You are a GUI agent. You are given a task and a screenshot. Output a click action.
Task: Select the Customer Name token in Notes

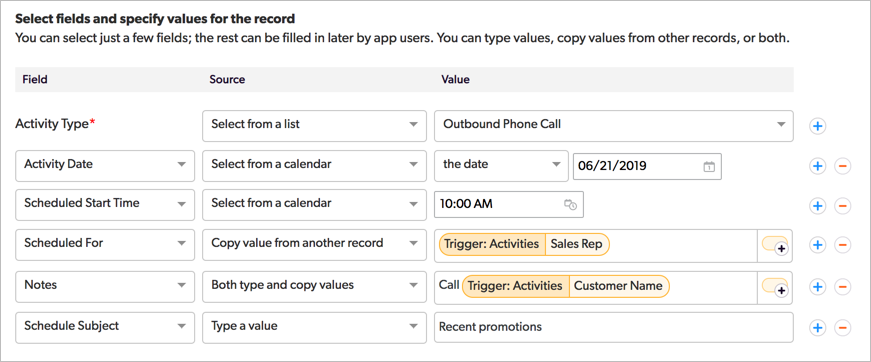tap(619, 286)
